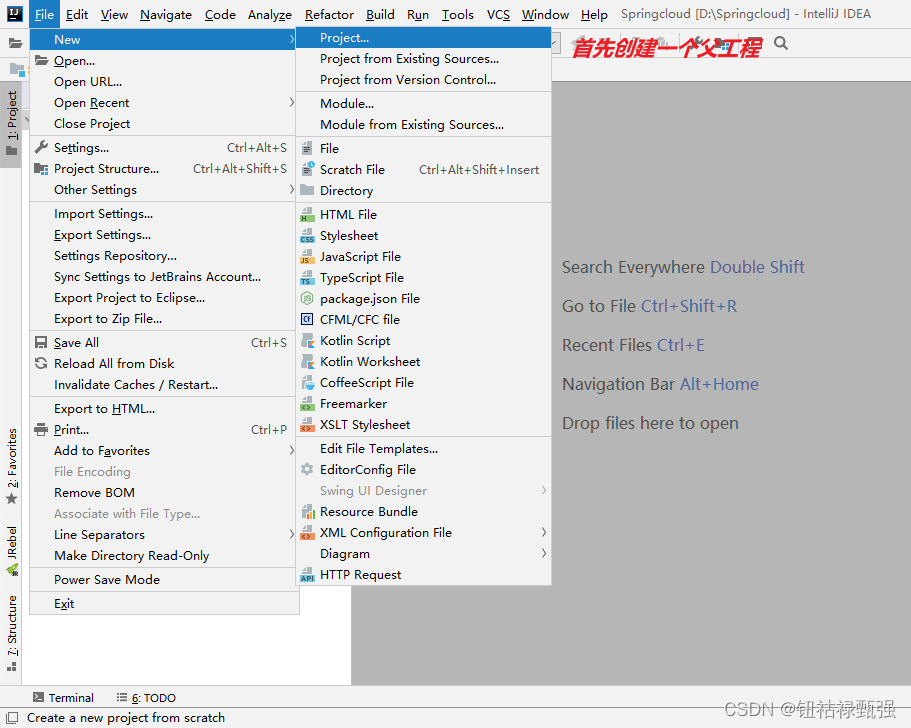Open the VCS menu
This screenshot has width=911, height=728.
498,15
